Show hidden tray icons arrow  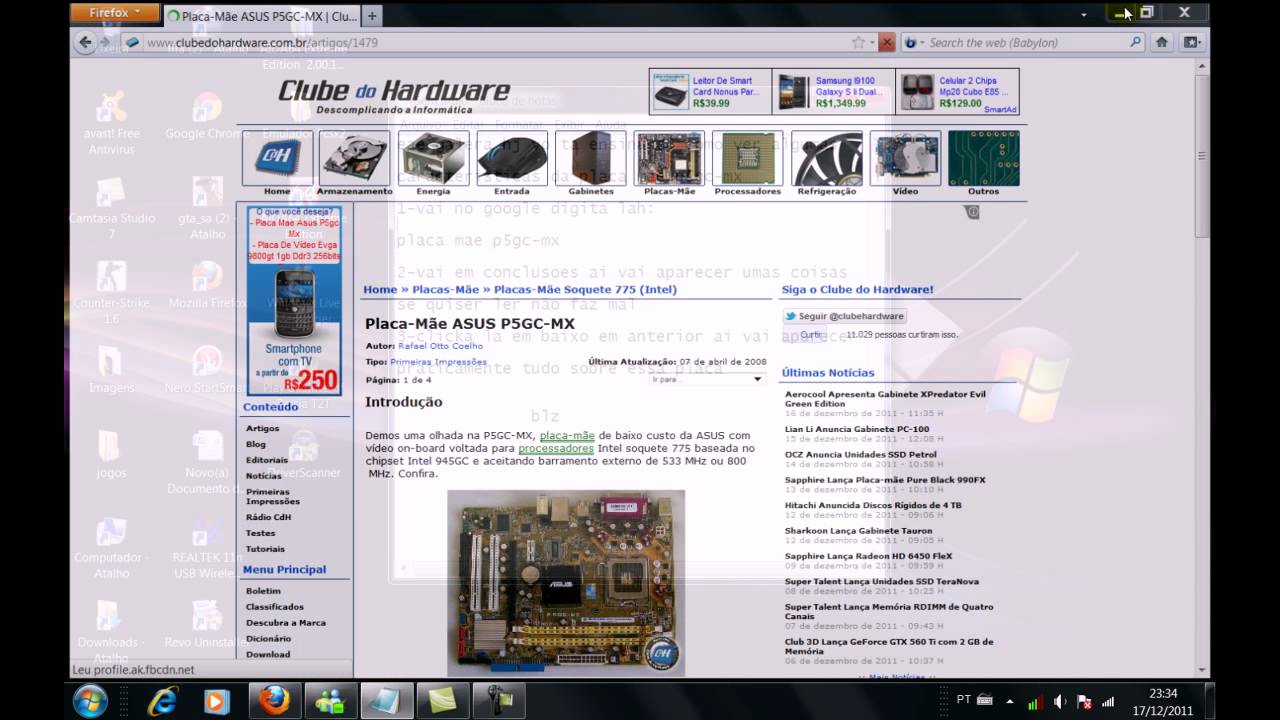(1009, 701)
